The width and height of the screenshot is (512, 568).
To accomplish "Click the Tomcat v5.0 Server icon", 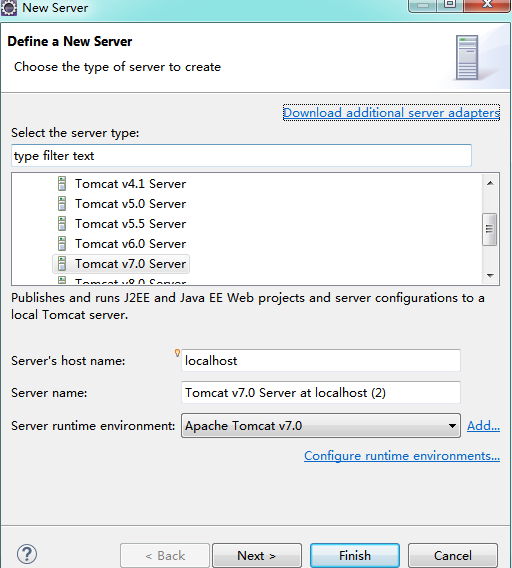I will coord(62,204).
